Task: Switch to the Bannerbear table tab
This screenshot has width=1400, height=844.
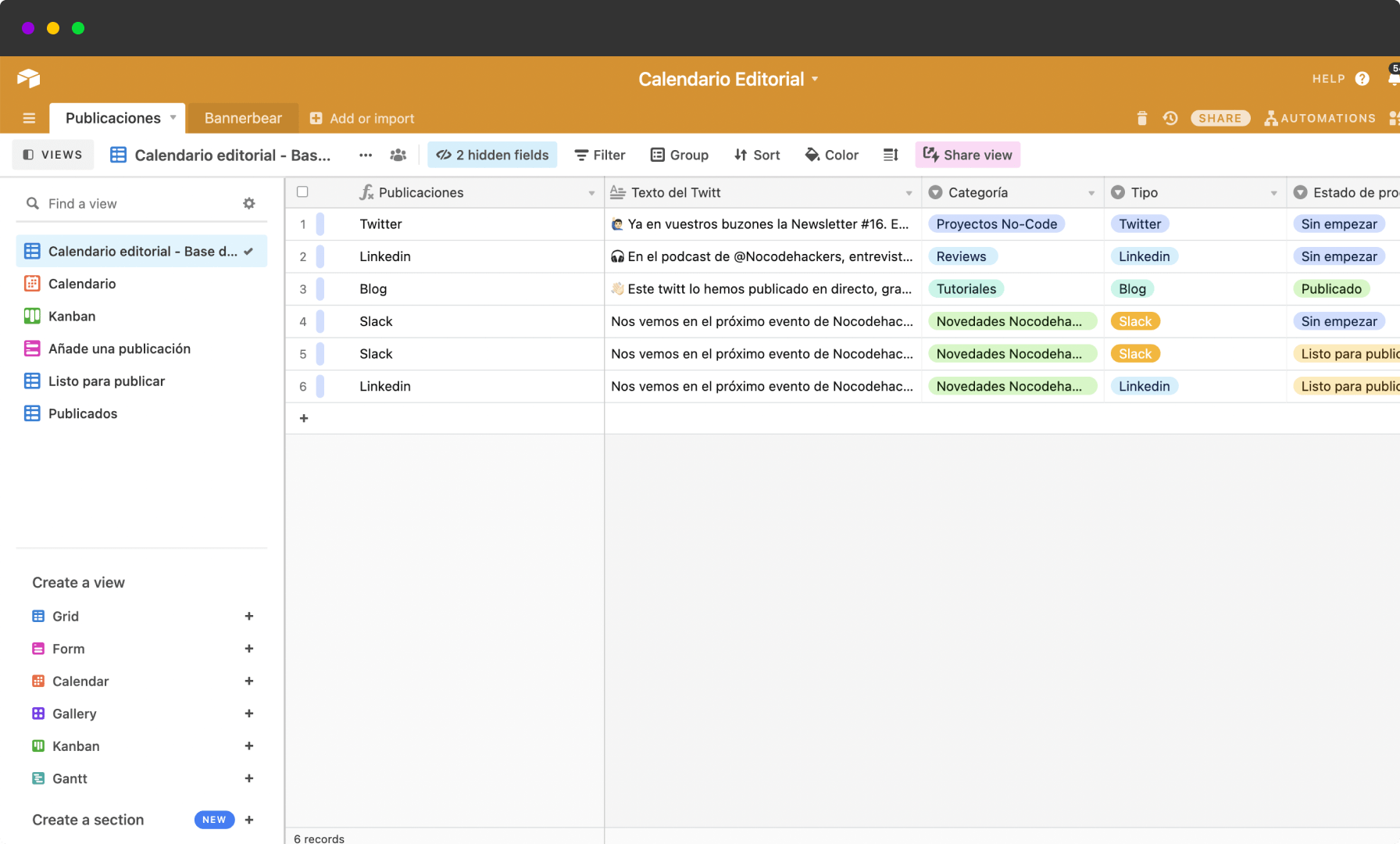Action: point(243,118)
